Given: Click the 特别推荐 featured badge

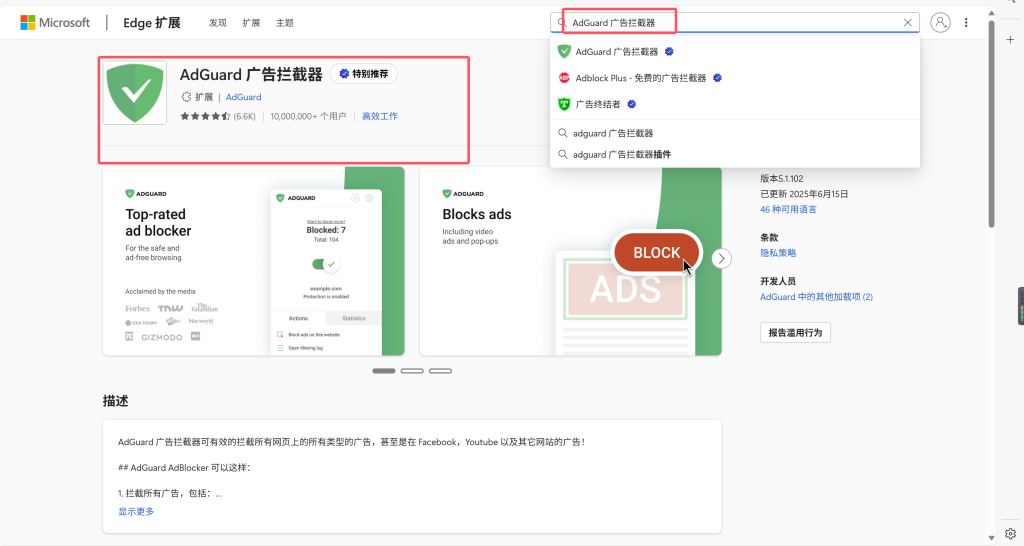Looking at the screenshot, I should [363, 74].
